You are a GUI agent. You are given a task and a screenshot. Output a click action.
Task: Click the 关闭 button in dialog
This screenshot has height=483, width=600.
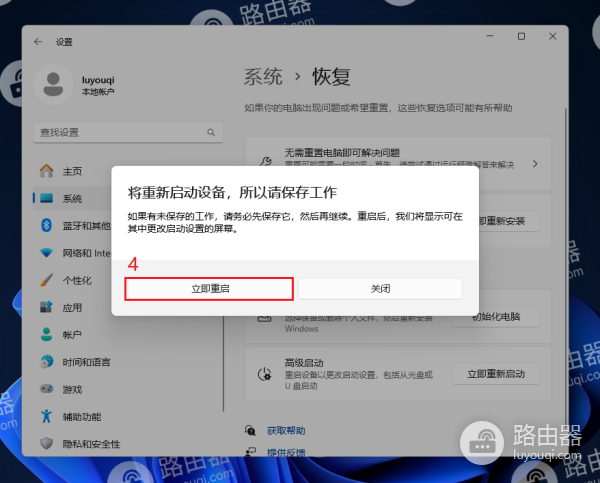click(380, 289)
